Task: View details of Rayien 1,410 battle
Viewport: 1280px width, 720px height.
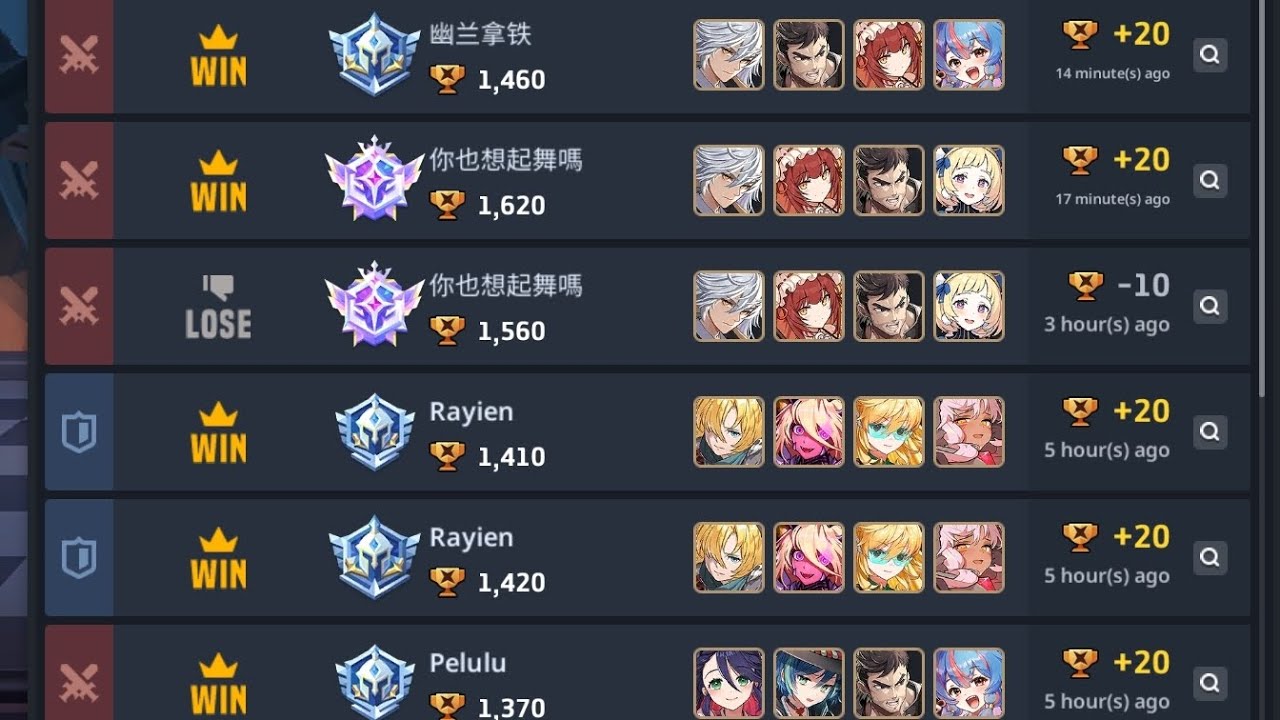Action: (1210, 432)
